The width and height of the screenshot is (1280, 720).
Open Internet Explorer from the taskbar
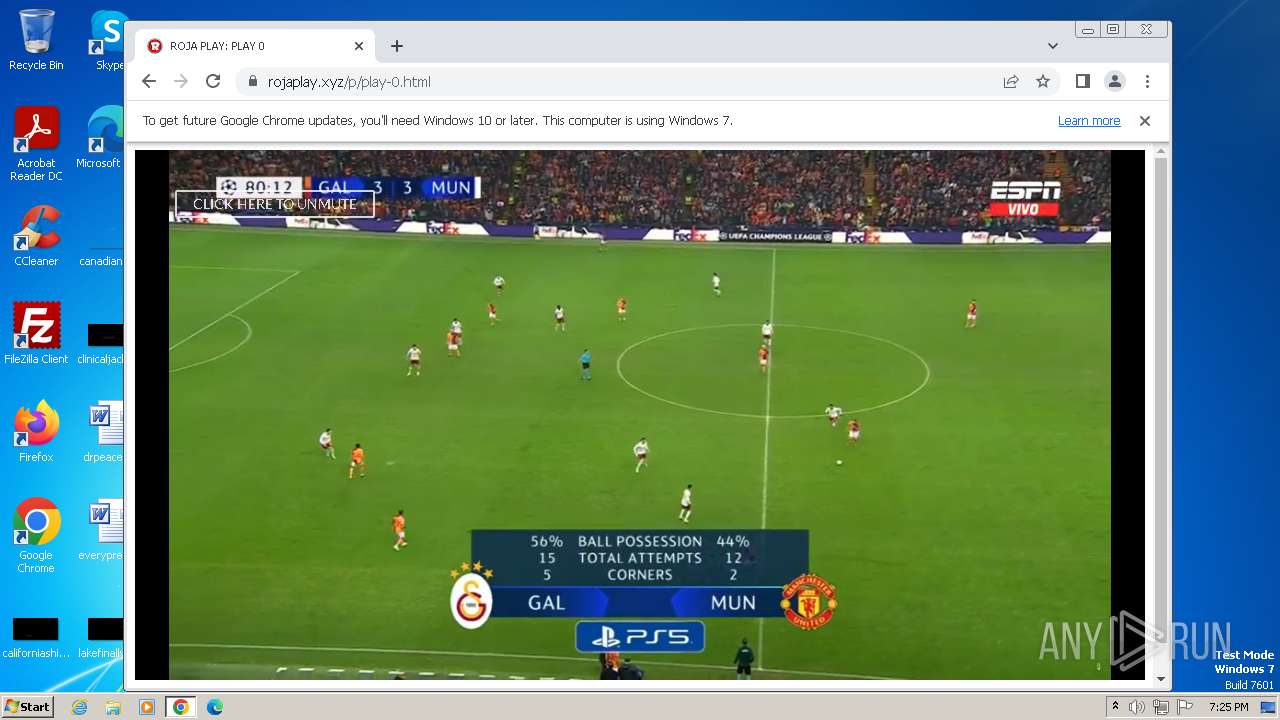[80, 707]
